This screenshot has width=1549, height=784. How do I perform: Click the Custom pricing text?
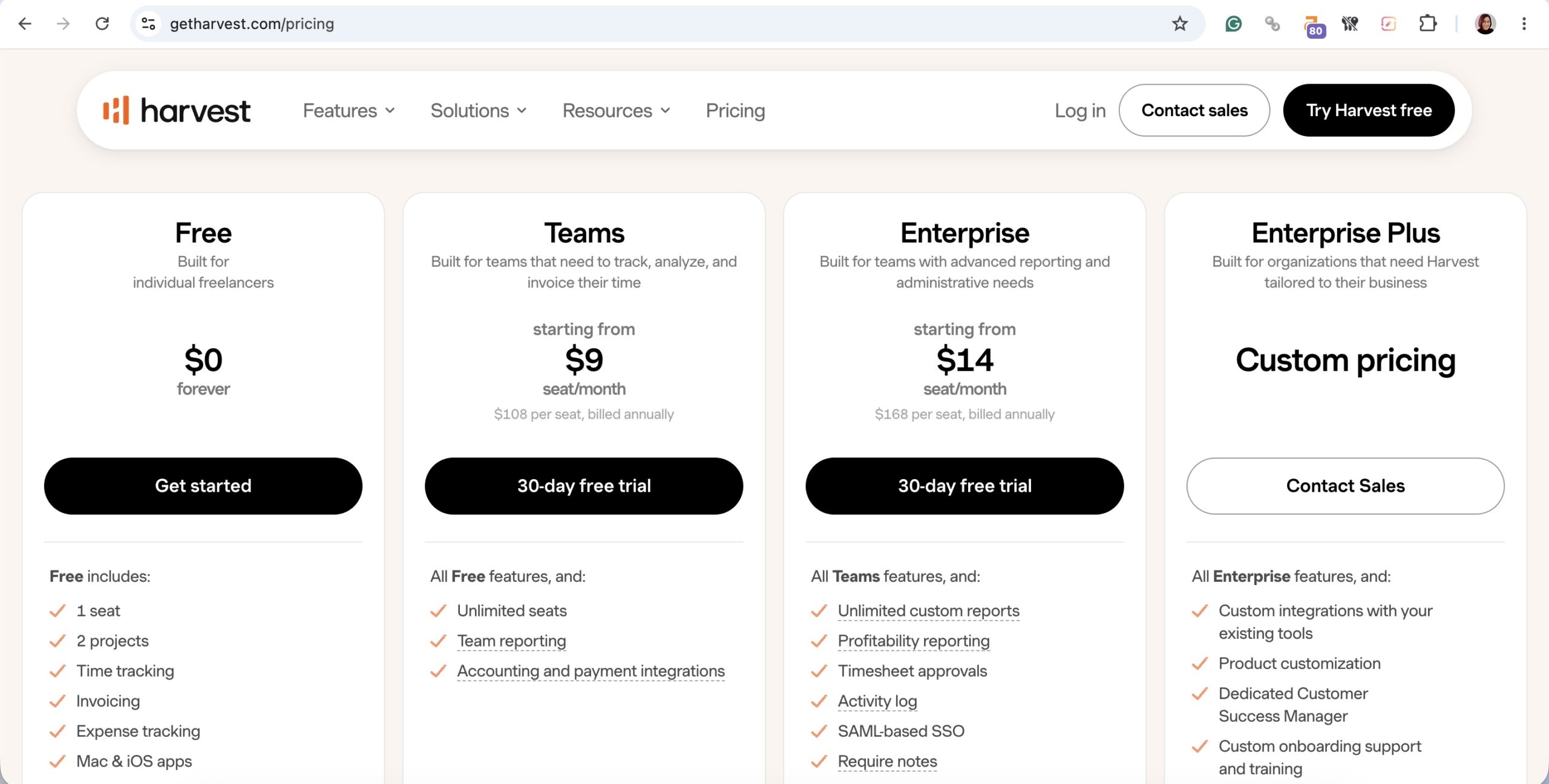[1345, 360]
